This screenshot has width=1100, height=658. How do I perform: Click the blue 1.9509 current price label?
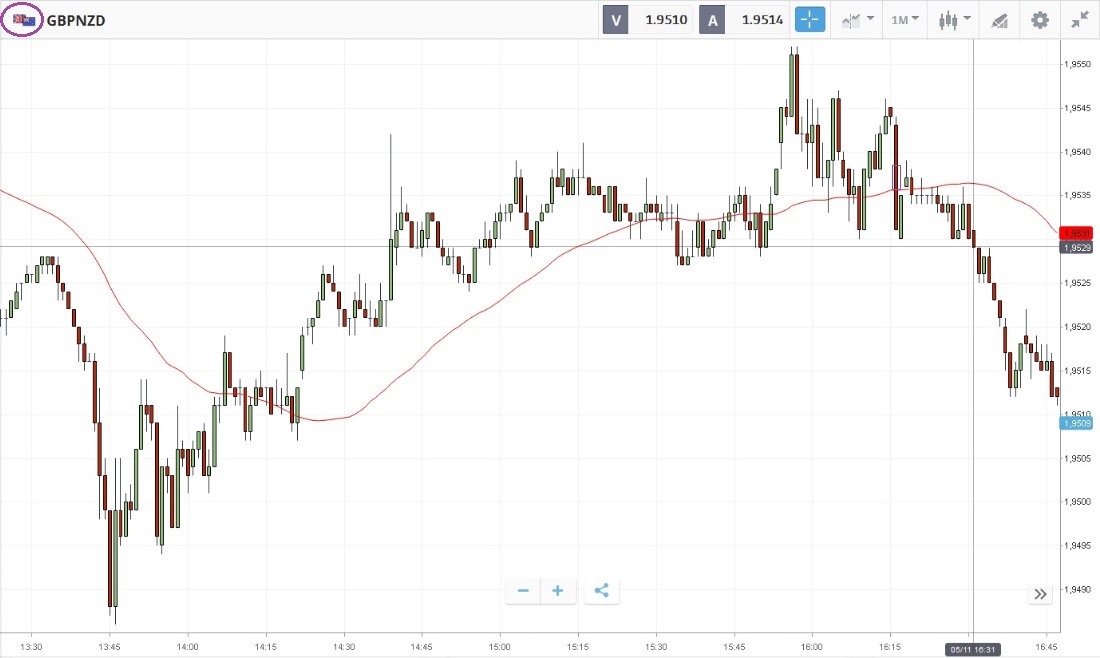click(1076, 423)
